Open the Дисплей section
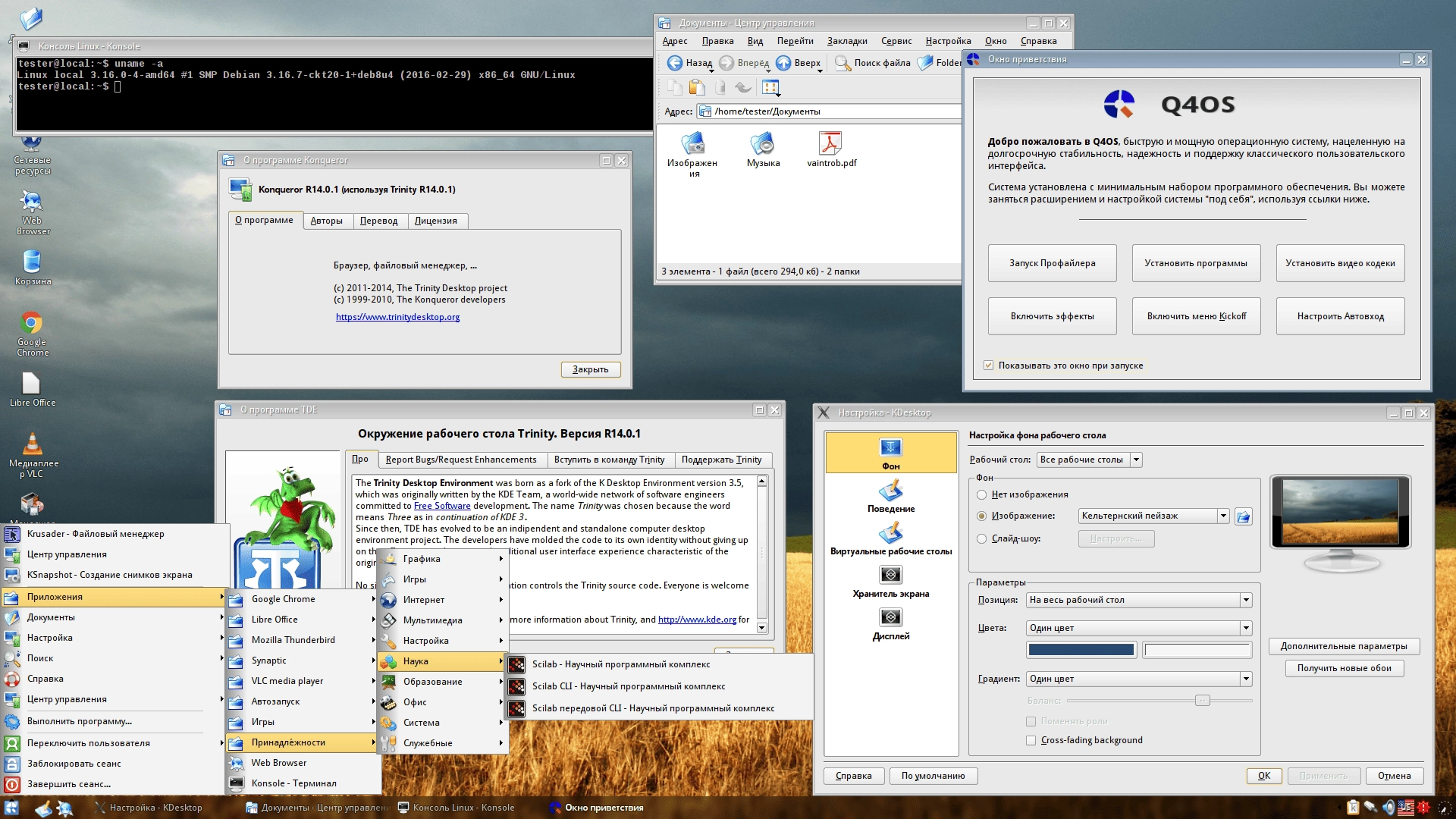Viewport: 1456px width, 819px height. 891,623
